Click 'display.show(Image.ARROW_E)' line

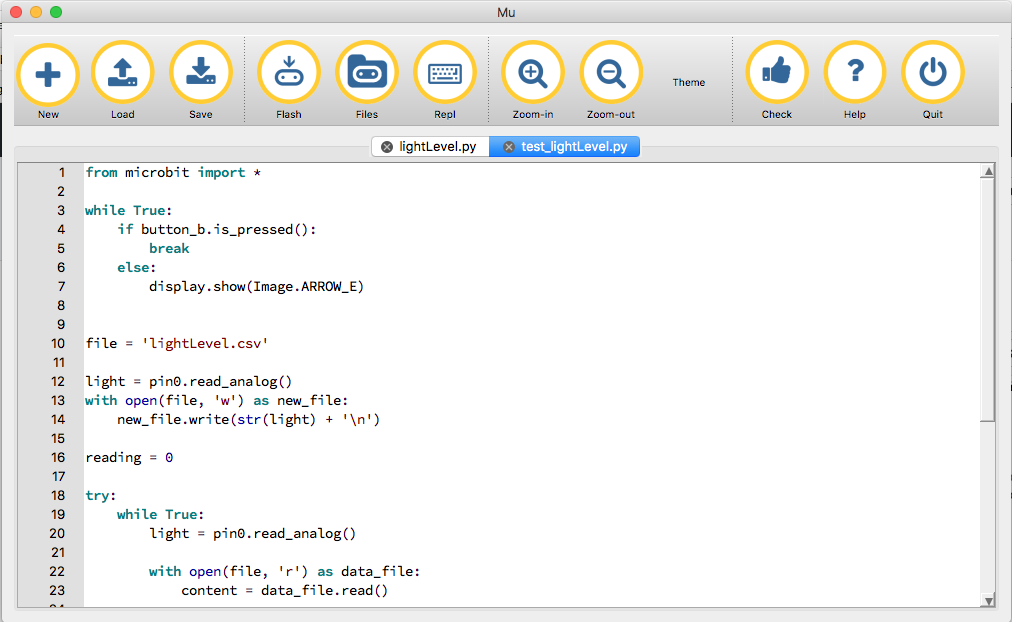256,286
